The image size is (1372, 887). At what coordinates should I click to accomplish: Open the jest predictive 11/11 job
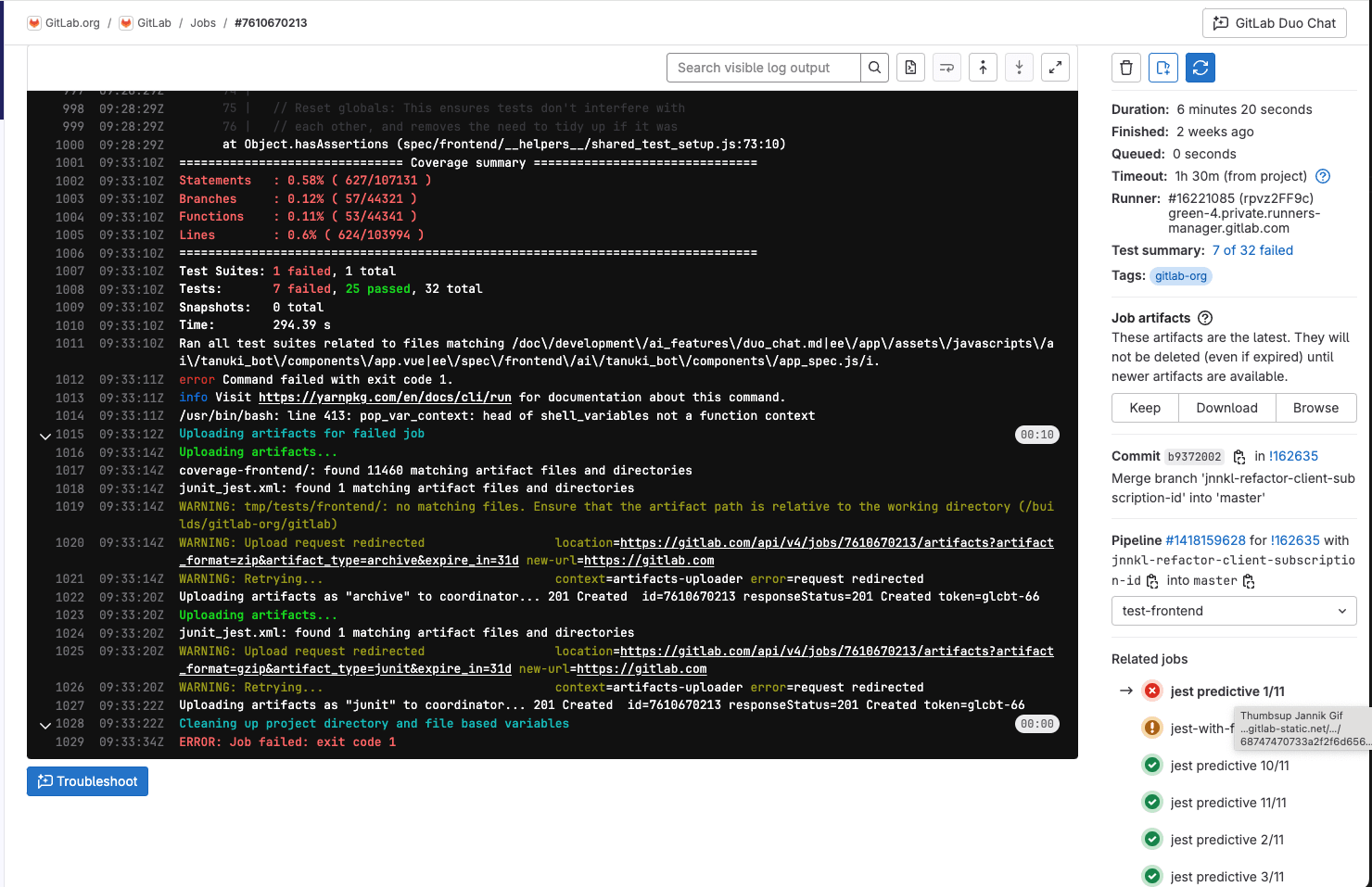pos(1228,803)
